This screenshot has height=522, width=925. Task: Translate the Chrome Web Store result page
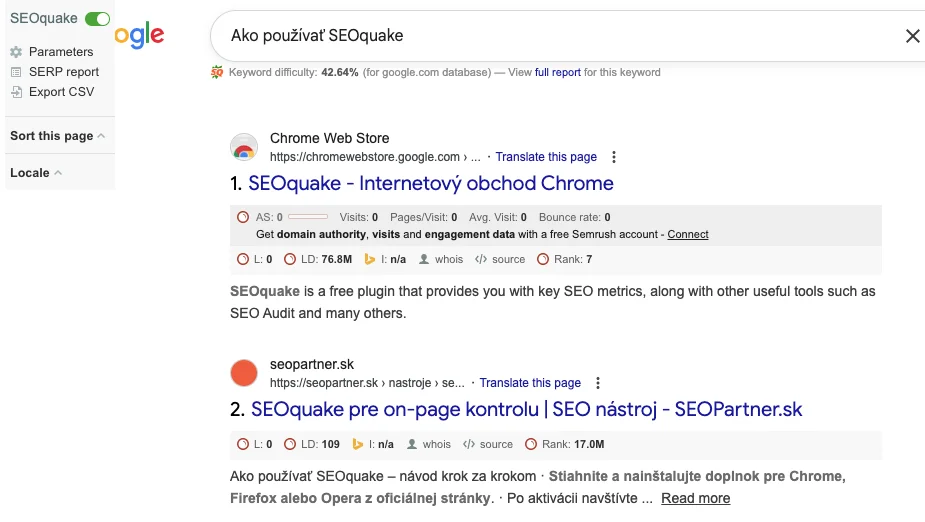[546, 157]
